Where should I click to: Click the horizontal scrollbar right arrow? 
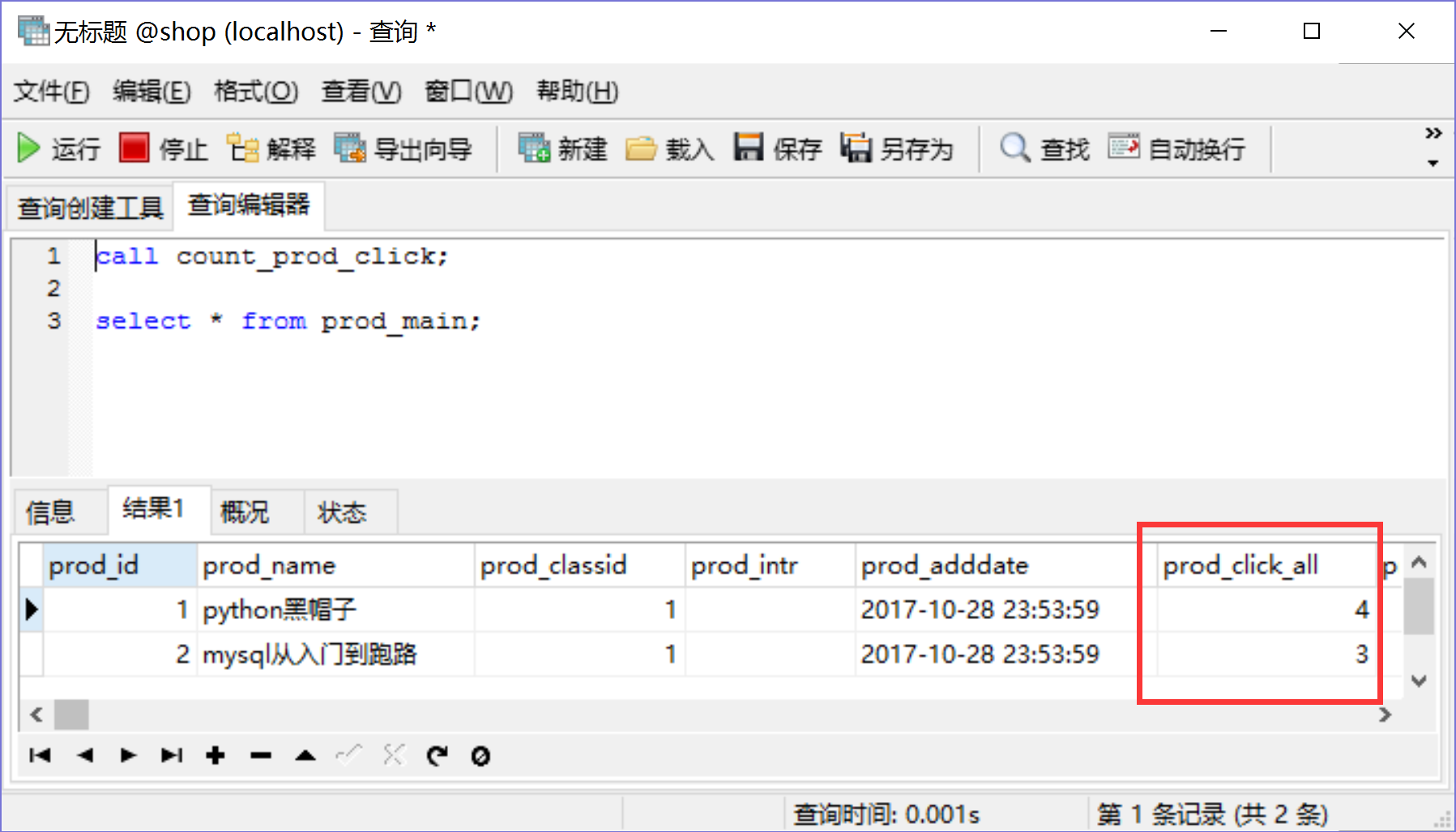pyautogui.click(x=1385, y=715)
